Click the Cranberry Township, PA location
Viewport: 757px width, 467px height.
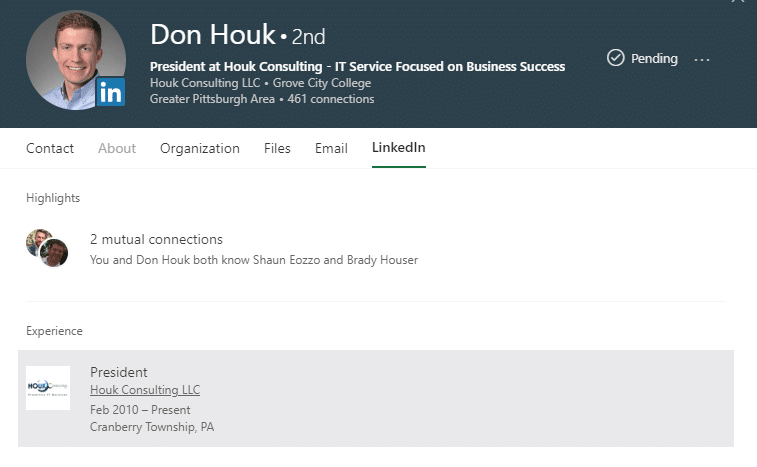[x=152, y=427]
